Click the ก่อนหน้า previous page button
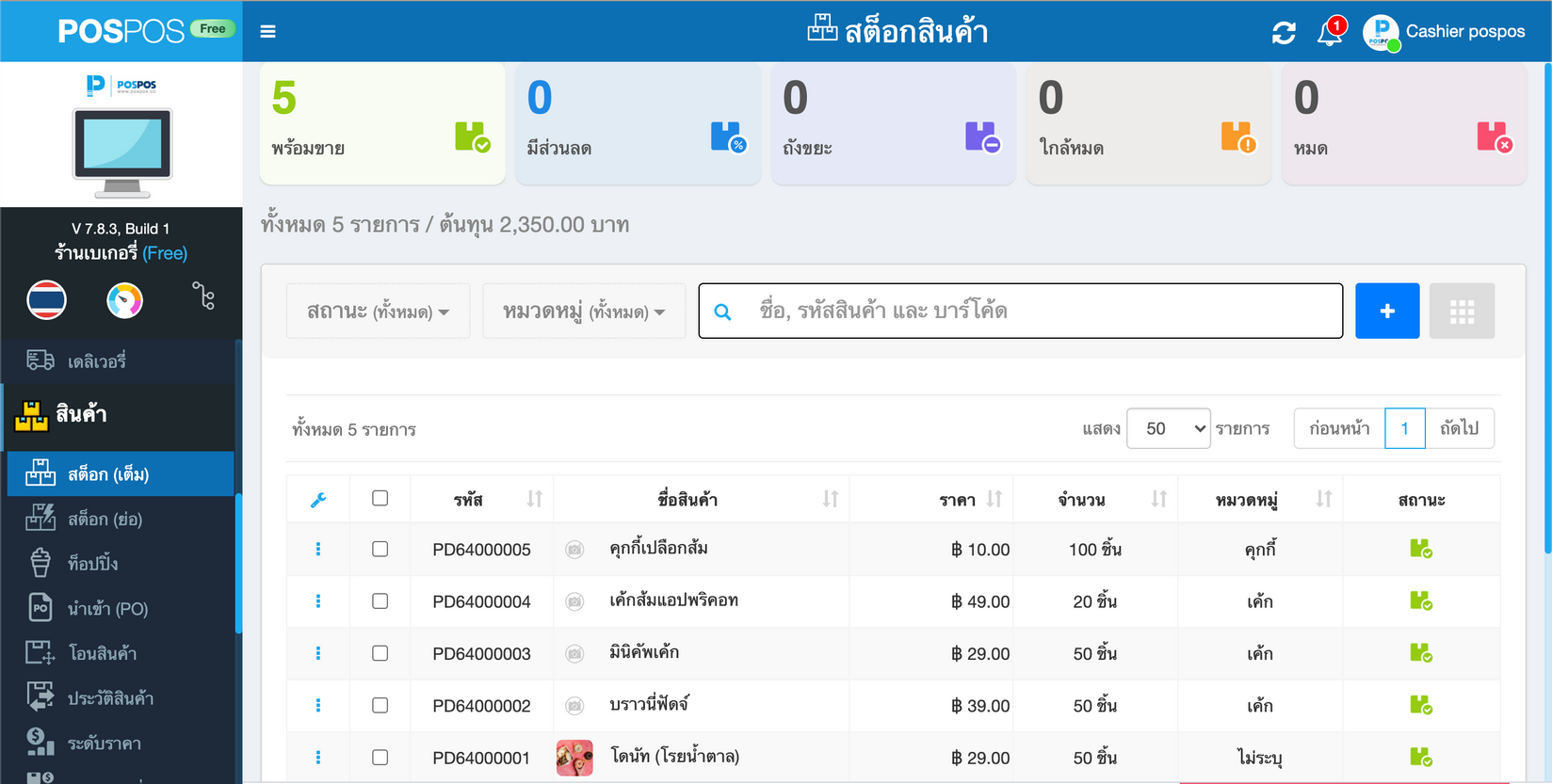This screenshot has width=1552, height=784. [1339, 428]
